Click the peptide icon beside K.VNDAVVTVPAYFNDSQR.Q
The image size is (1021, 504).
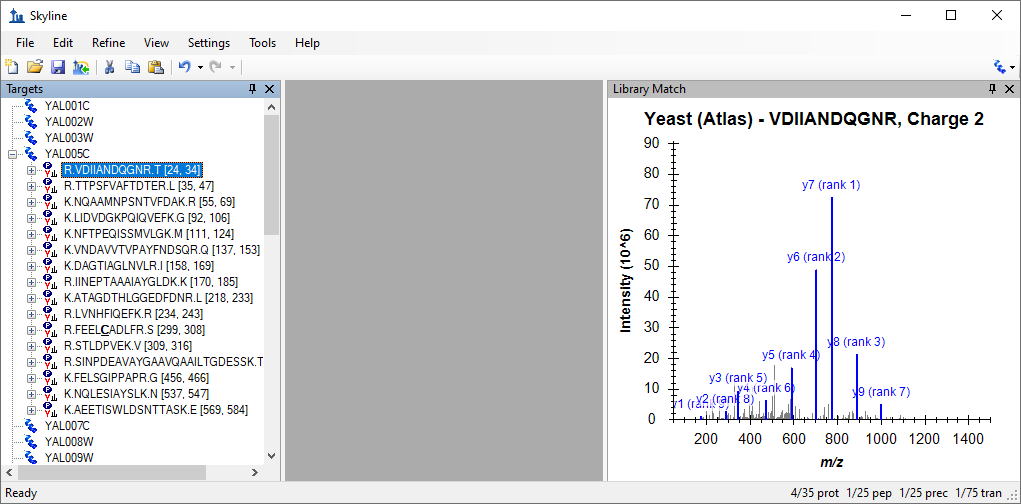pyautogui.click(x=51, y=250)
